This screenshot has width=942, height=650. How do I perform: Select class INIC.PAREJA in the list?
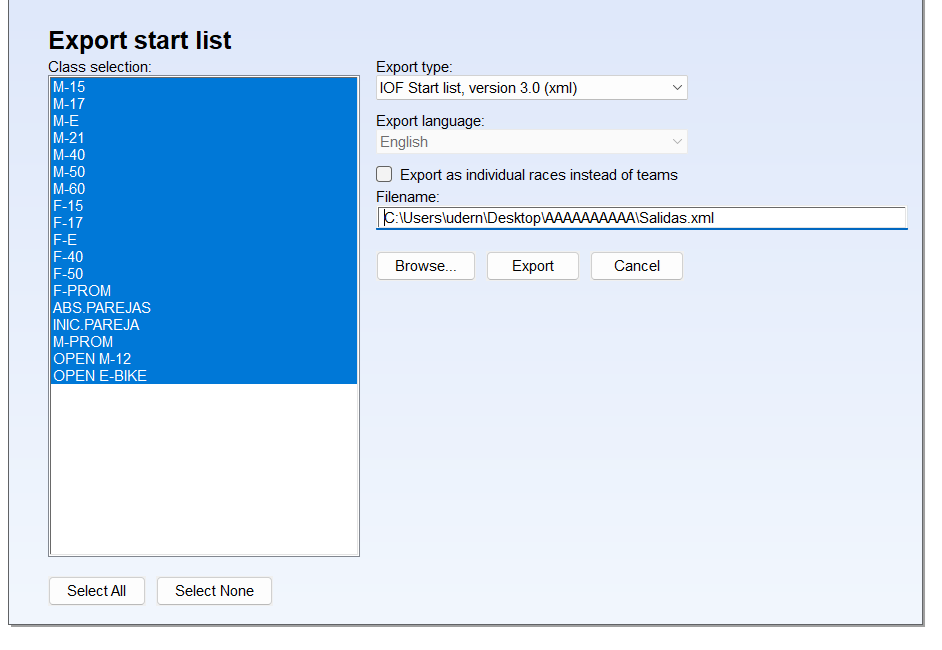click(204, 325)
